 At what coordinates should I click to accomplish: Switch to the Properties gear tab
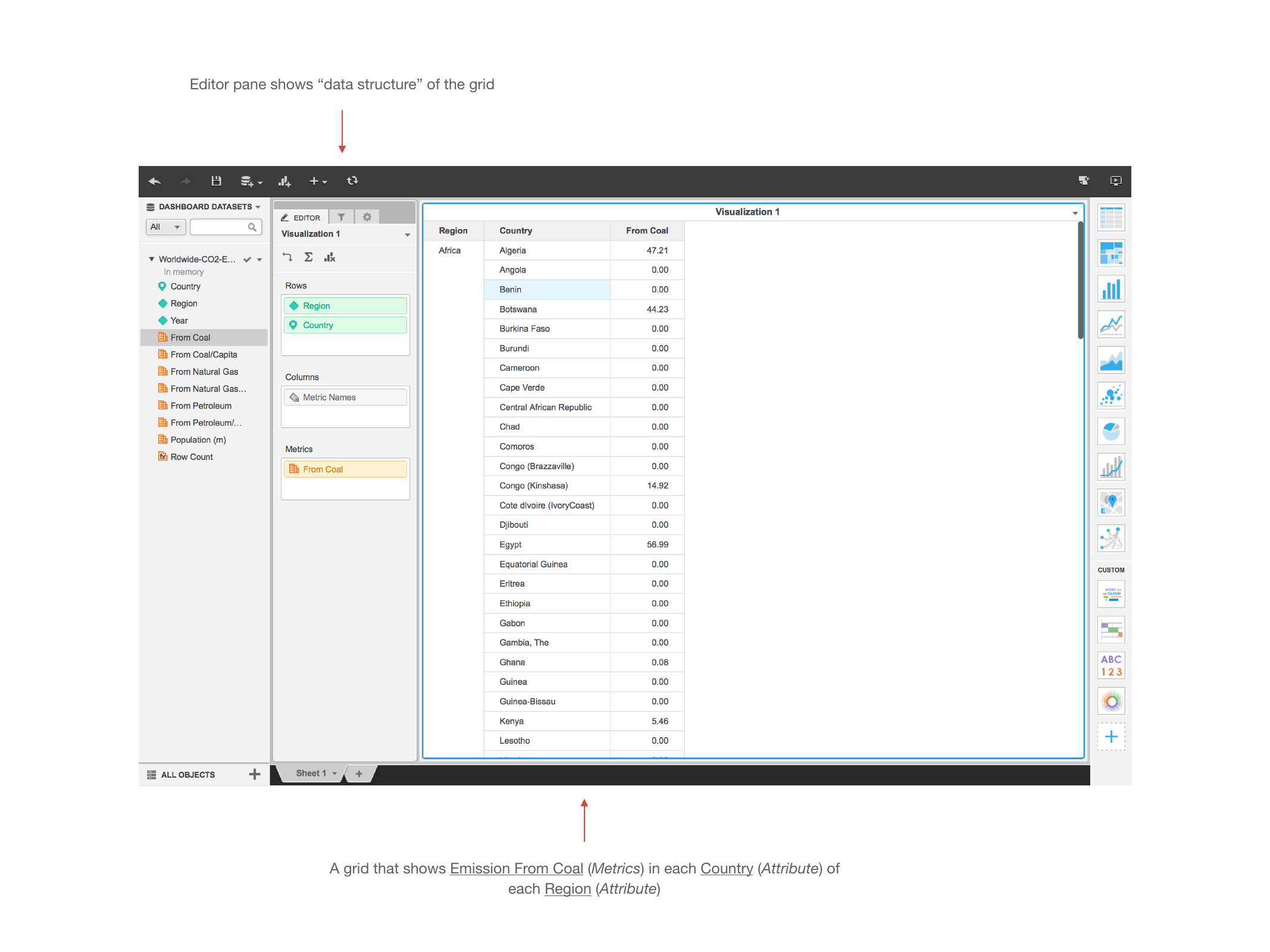click(367, 217)
